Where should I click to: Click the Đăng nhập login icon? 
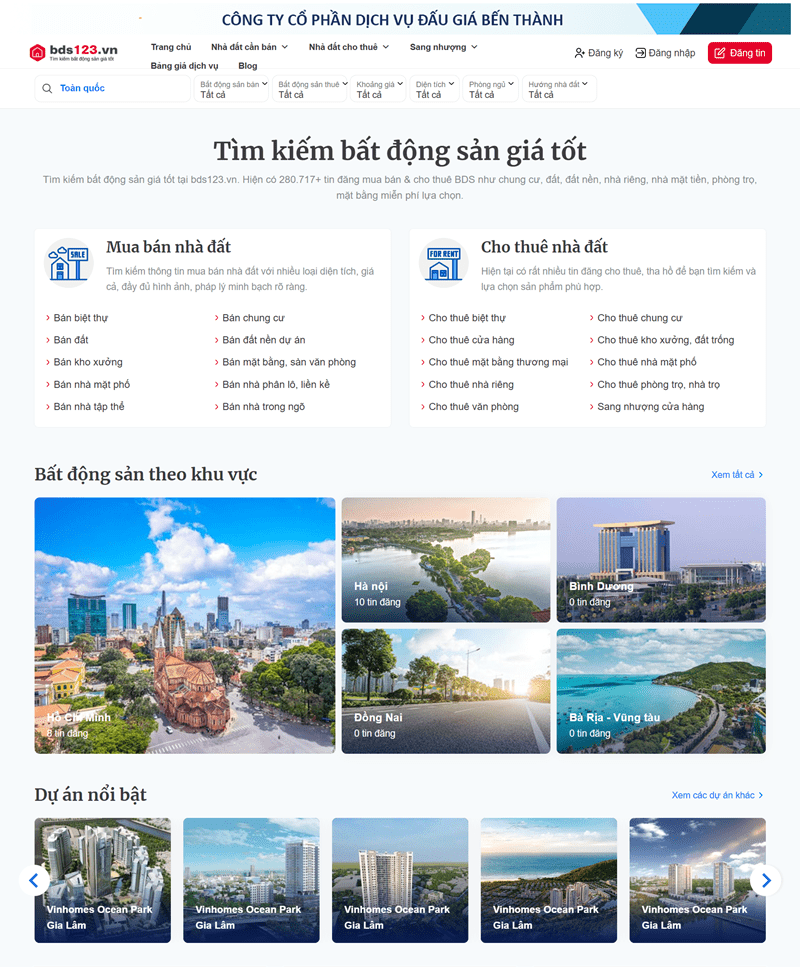coord(640,53)
